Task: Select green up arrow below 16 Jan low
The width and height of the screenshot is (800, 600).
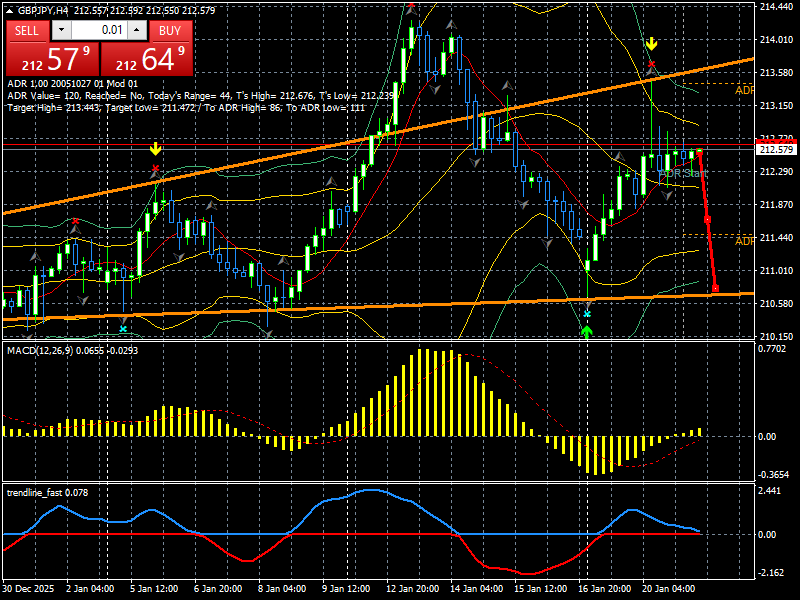Action: (587, 333)
